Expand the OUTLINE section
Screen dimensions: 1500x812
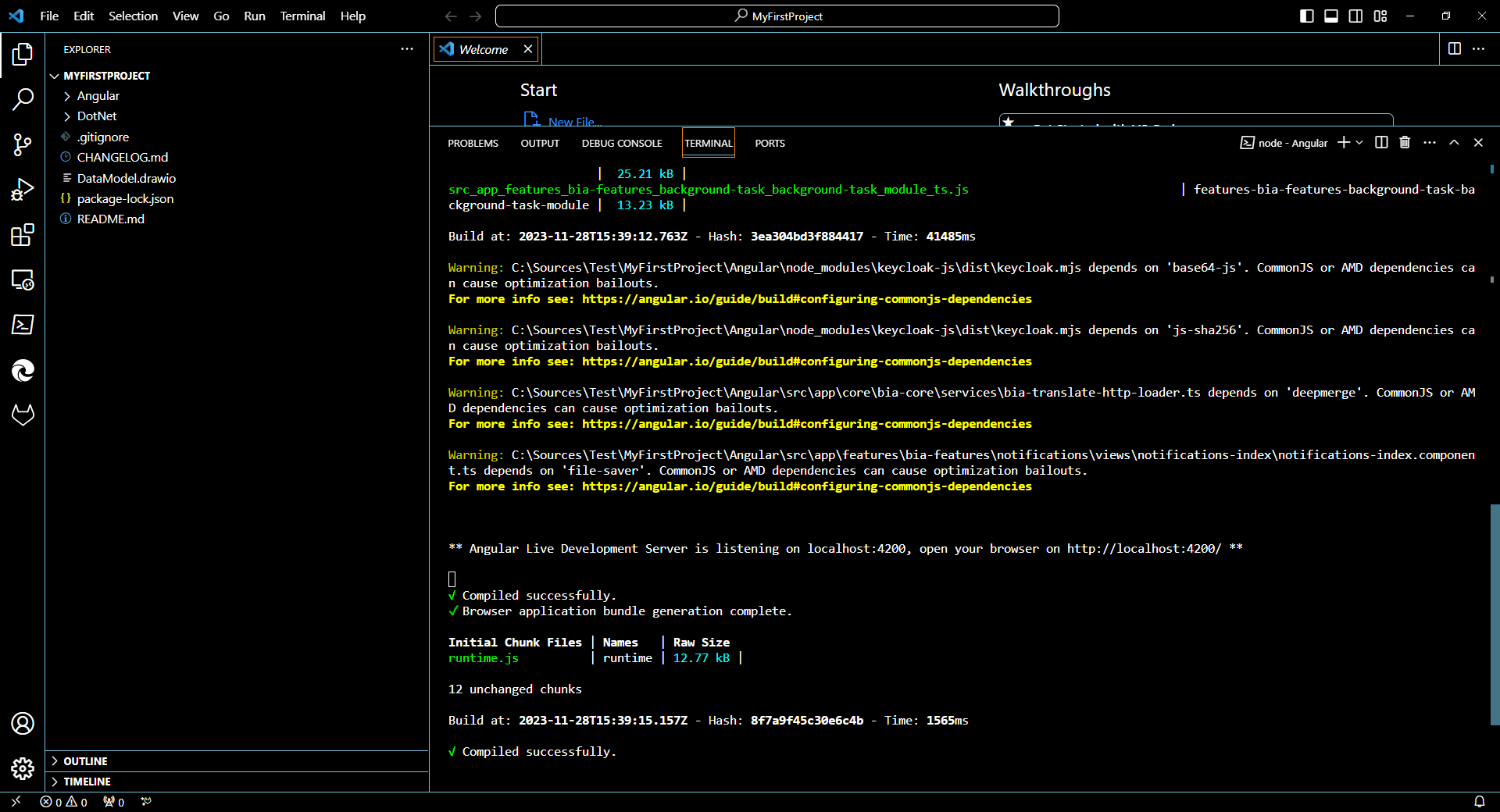click(x=85, y=761)
